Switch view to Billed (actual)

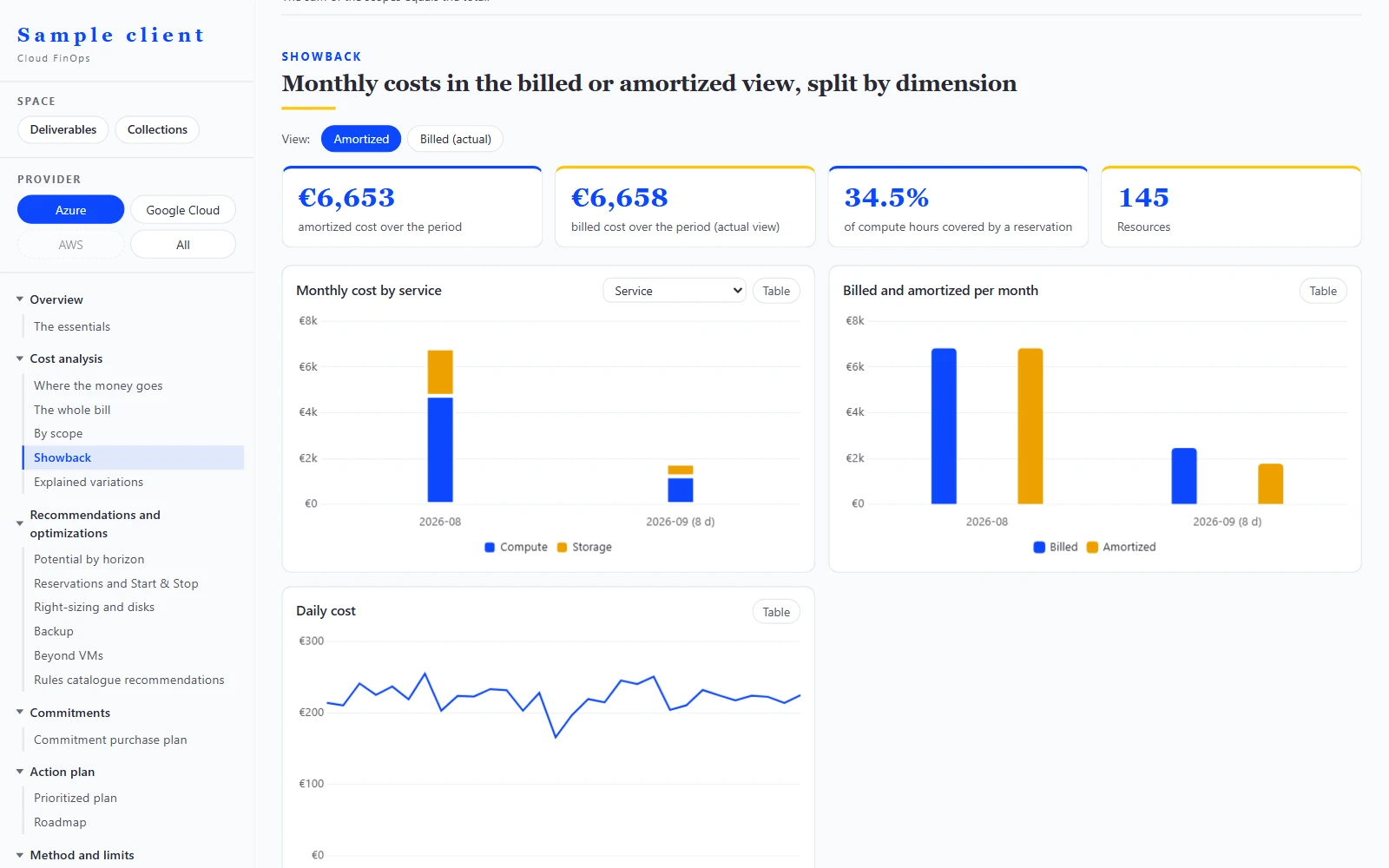coord(456,139)
